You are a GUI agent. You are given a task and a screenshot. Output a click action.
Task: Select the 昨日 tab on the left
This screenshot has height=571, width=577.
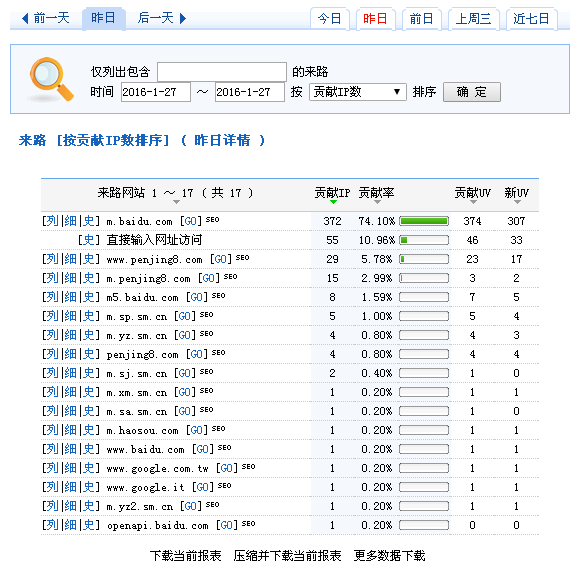coord(103,18)
